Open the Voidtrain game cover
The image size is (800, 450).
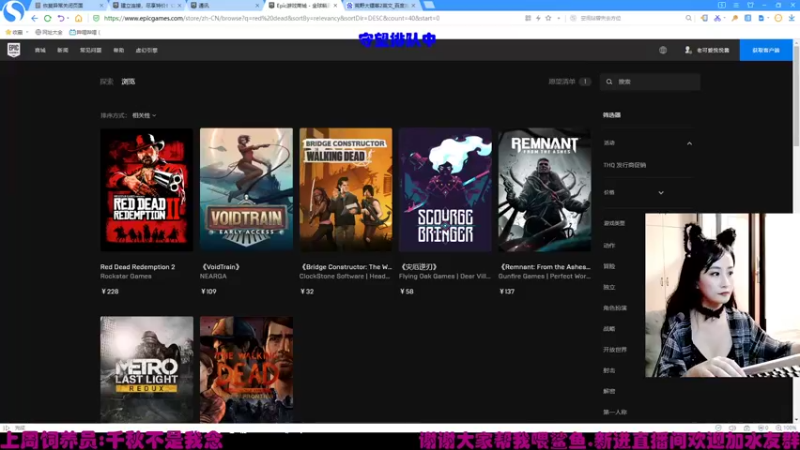tap(246, 189)
